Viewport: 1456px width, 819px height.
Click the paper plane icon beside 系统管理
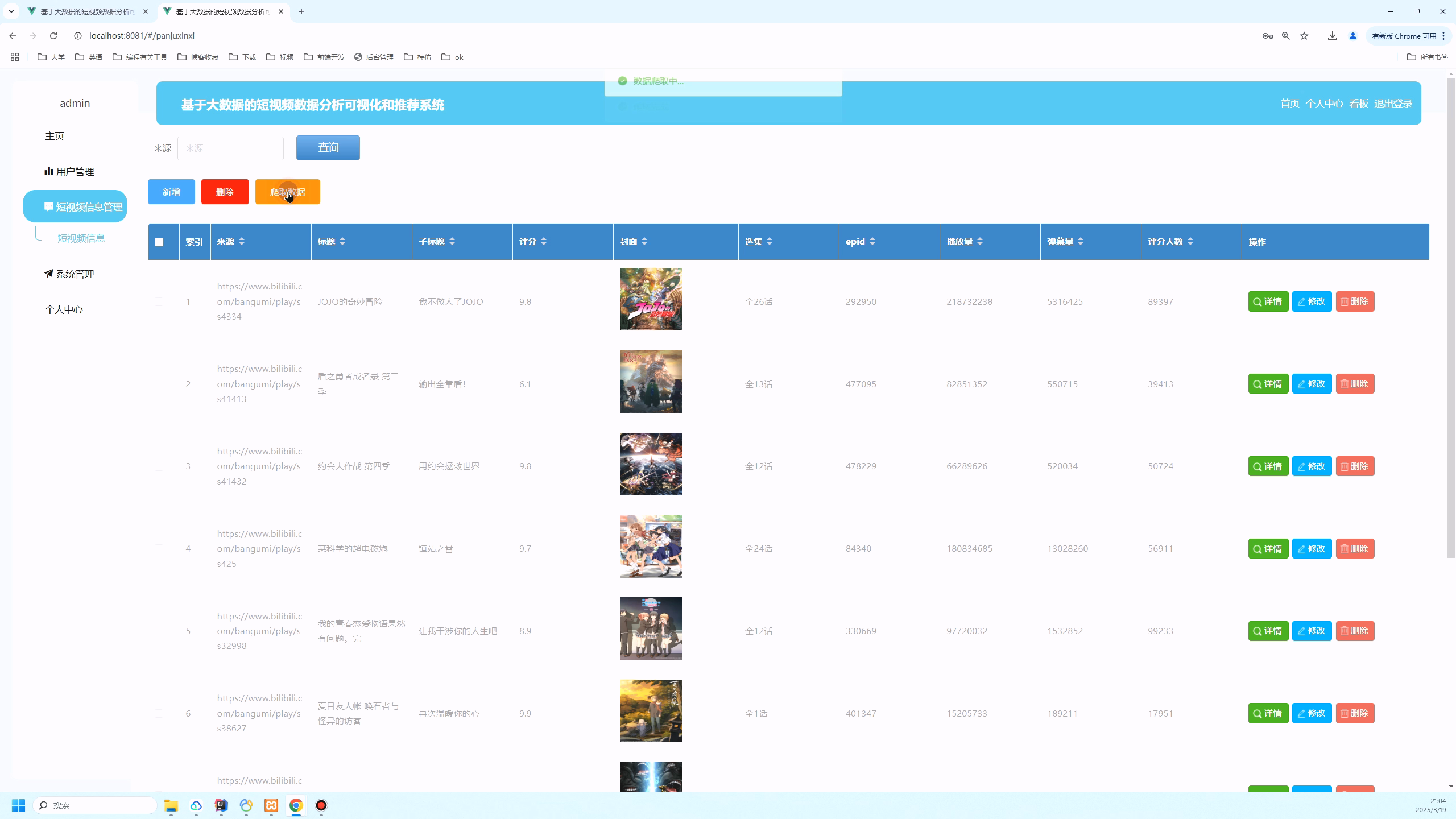pyautogui.click(x=49, y=274)
